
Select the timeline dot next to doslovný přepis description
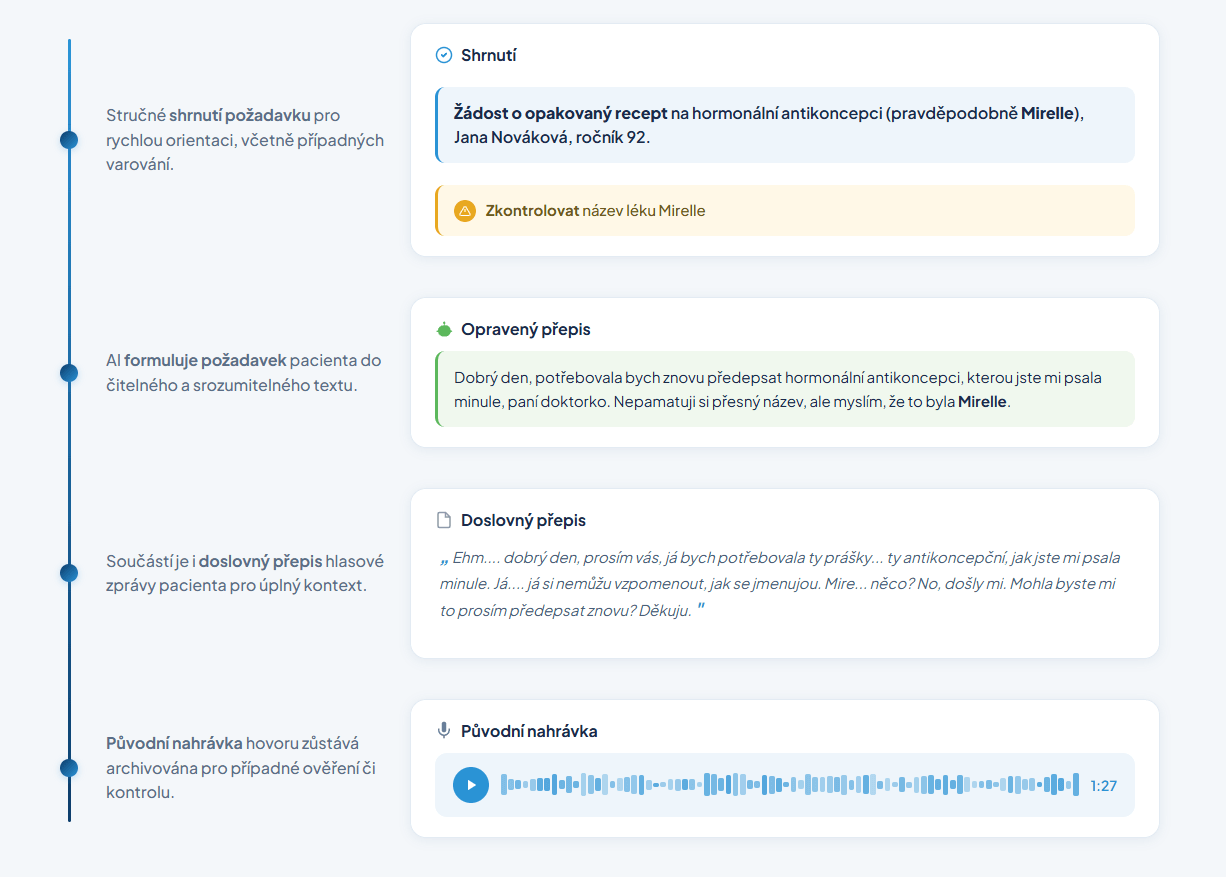pyautogui.click(x=69, y=573)
